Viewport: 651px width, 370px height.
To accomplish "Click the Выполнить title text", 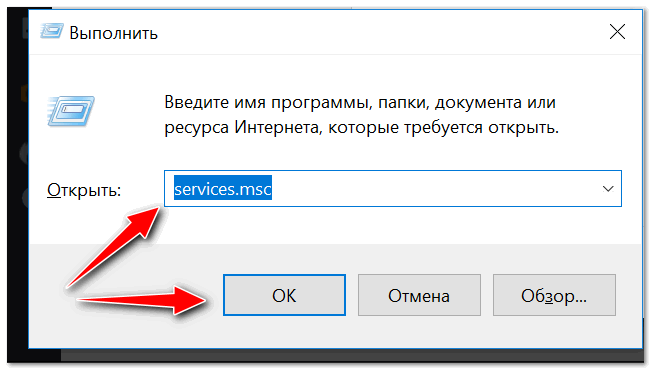I will 113,33.
